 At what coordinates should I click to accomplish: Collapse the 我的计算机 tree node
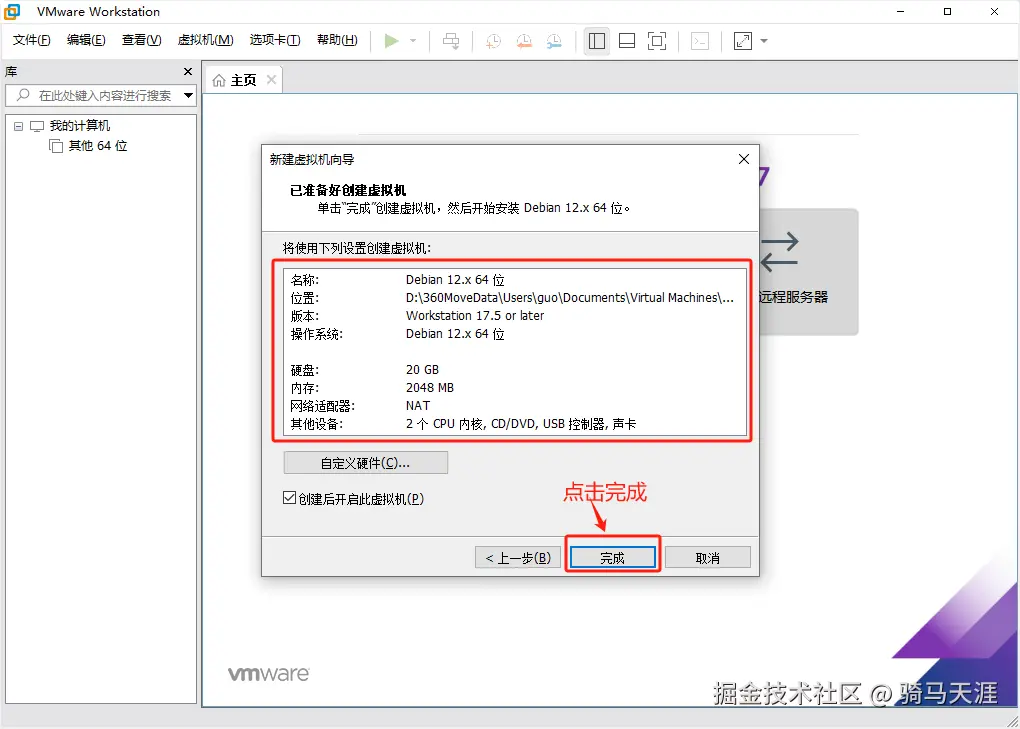pos(18,126)
